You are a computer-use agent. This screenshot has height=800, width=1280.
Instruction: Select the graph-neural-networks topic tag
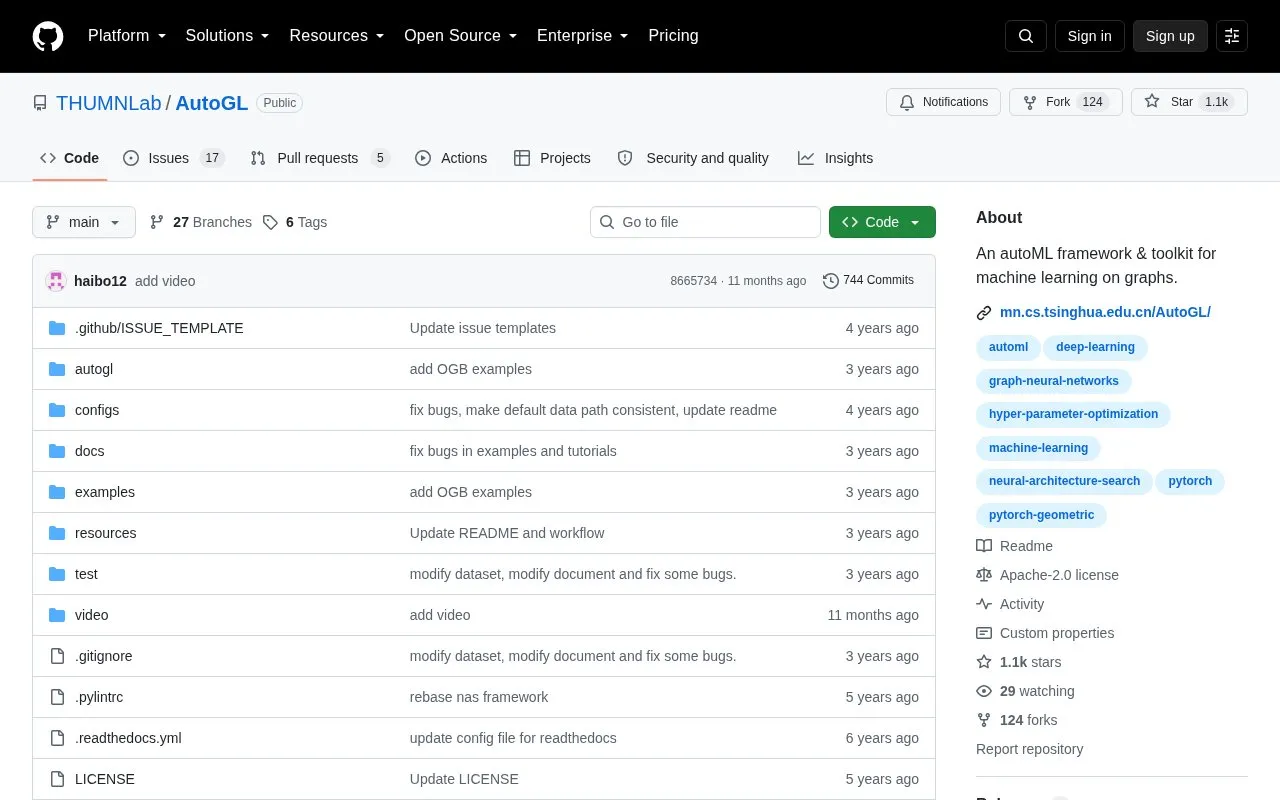tap(1054, 381)
